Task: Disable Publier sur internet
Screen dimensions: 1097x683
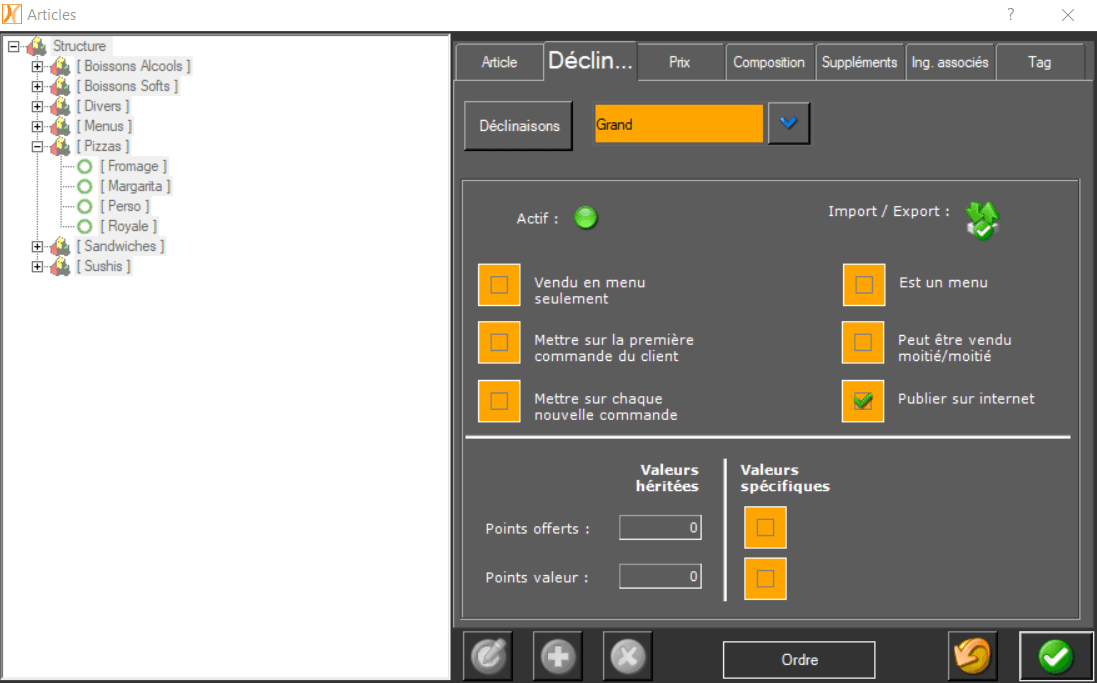Action: pyautogui.click(x=862, y=399)
